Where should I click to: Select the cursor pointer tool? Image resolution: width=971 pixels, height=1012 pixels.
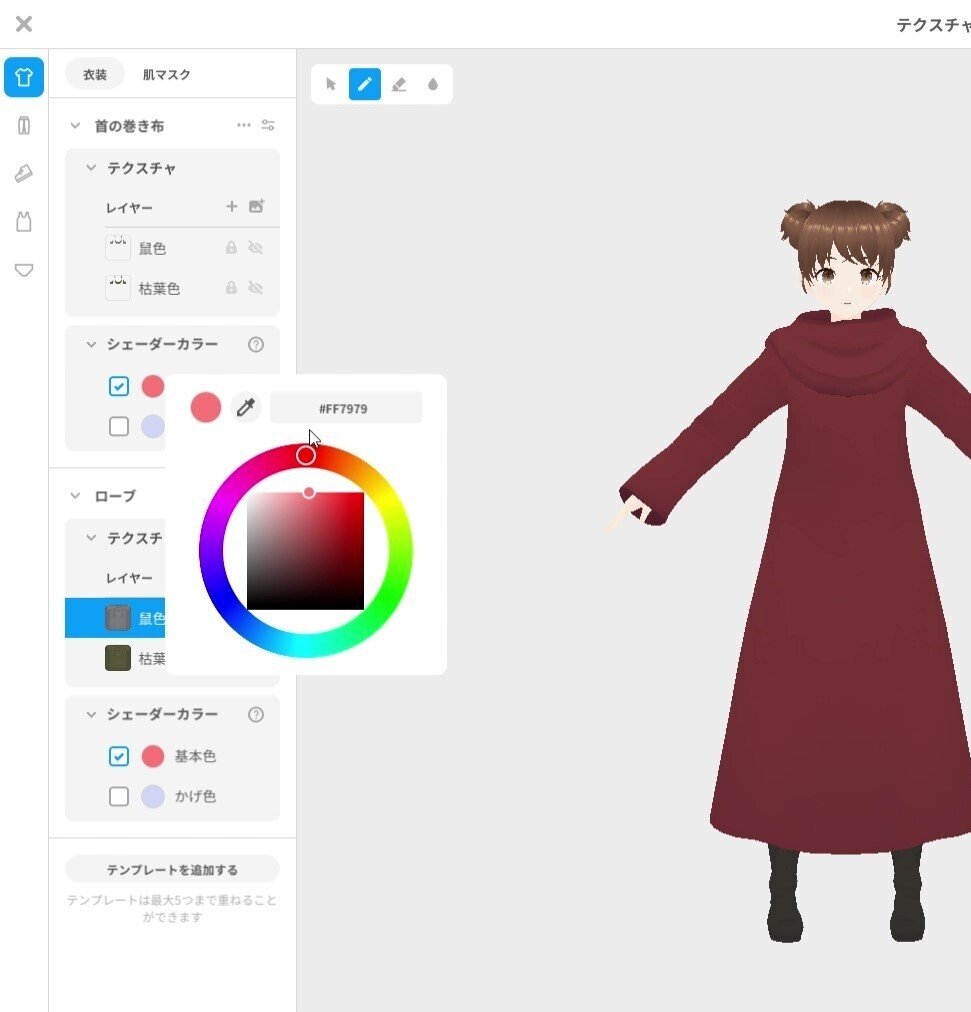[x=331, y=84]
